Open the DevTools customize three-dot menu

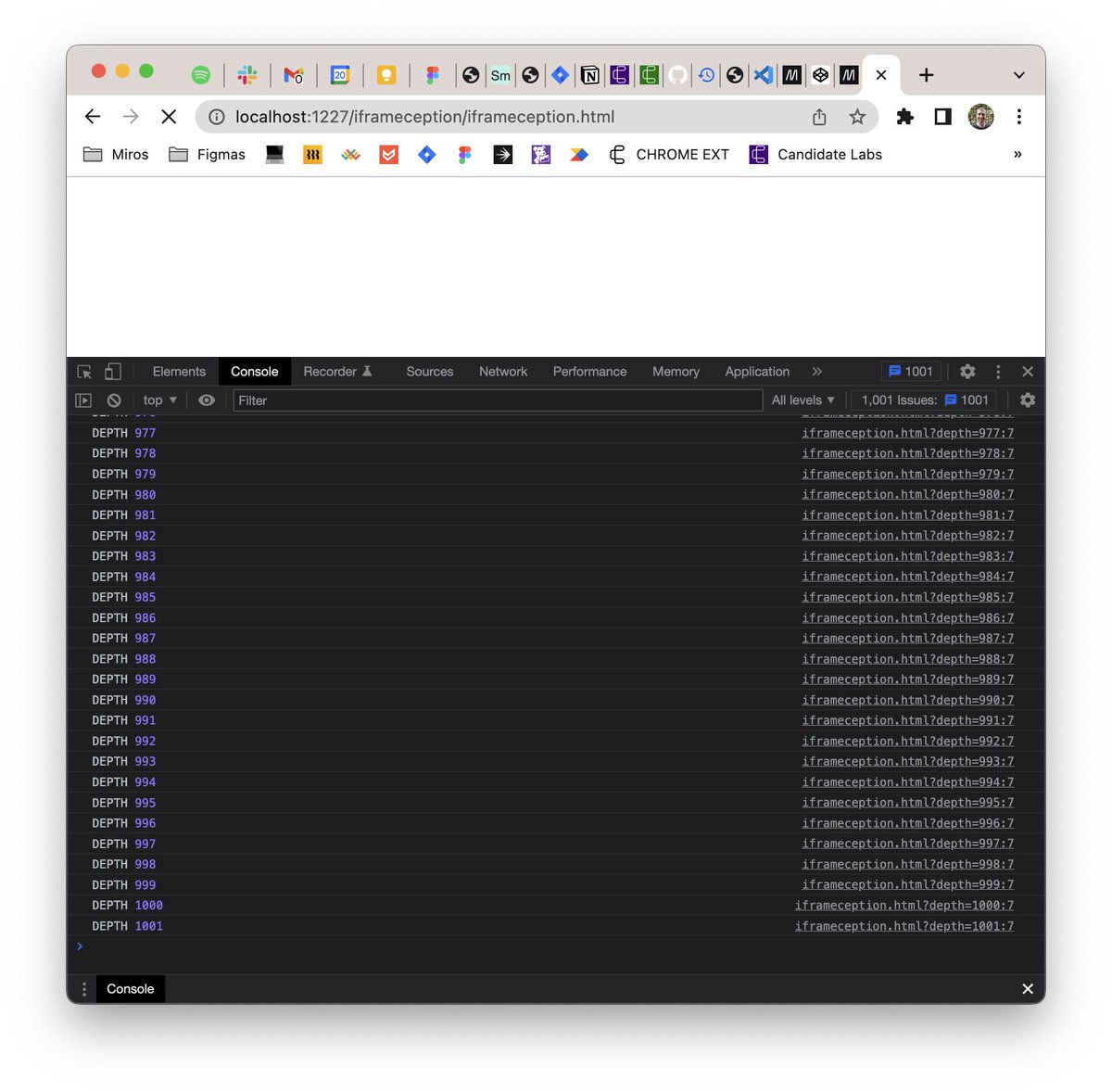coord(998,372)
